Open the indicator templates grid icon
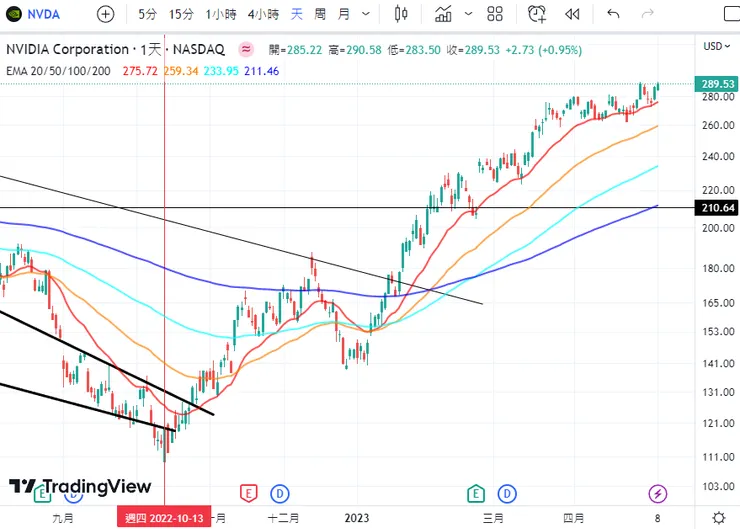Viewport: 740px width, 529px height. (495, 14)
